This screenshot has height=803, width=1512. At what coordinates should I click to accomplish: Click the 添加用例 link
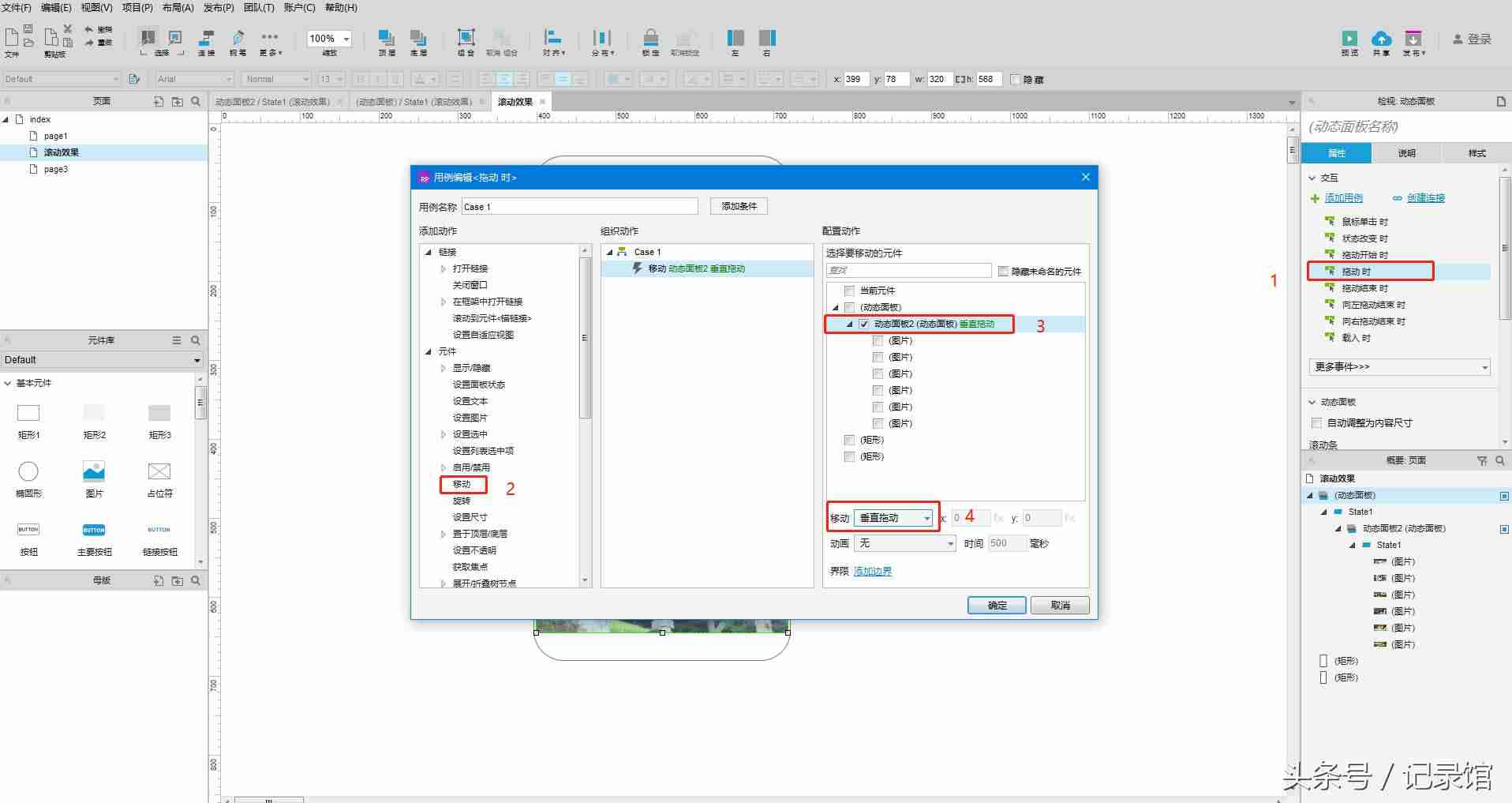point(1343,198)
